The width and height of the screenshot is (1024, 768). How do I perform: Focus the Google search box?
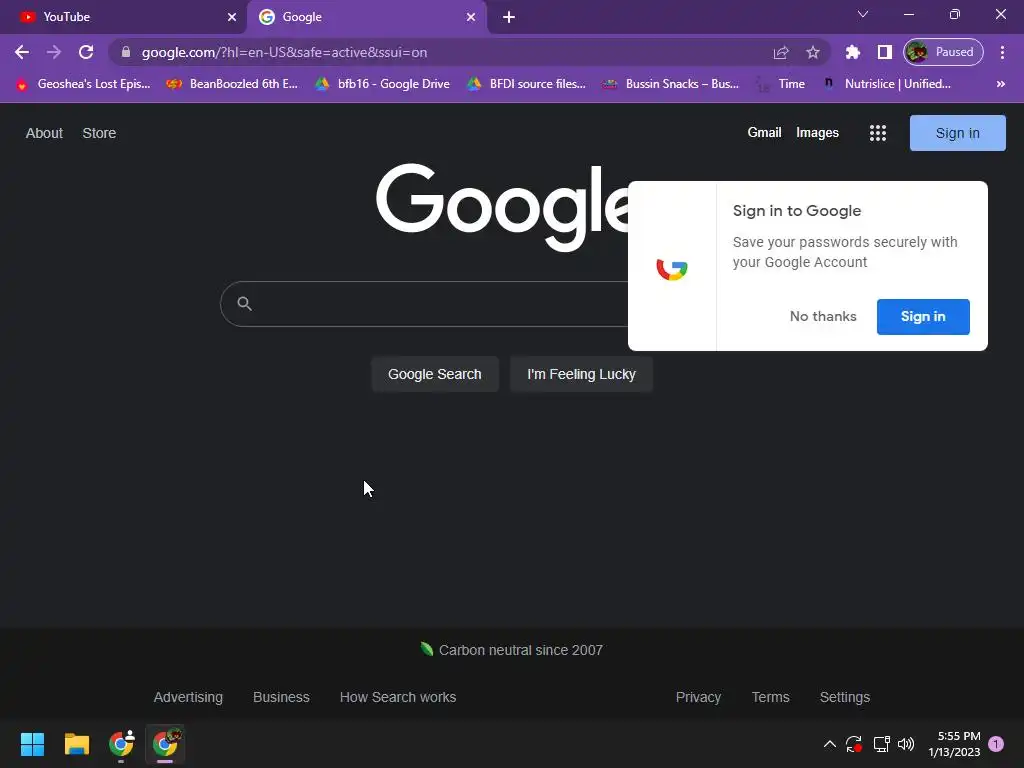(x=424, y=304)
